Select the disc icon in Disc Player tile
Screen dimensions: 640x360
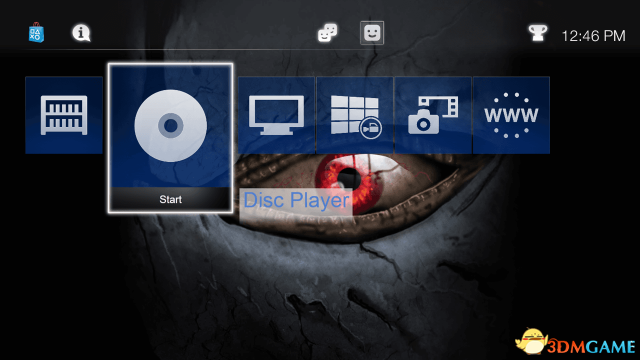coord(171,126)
